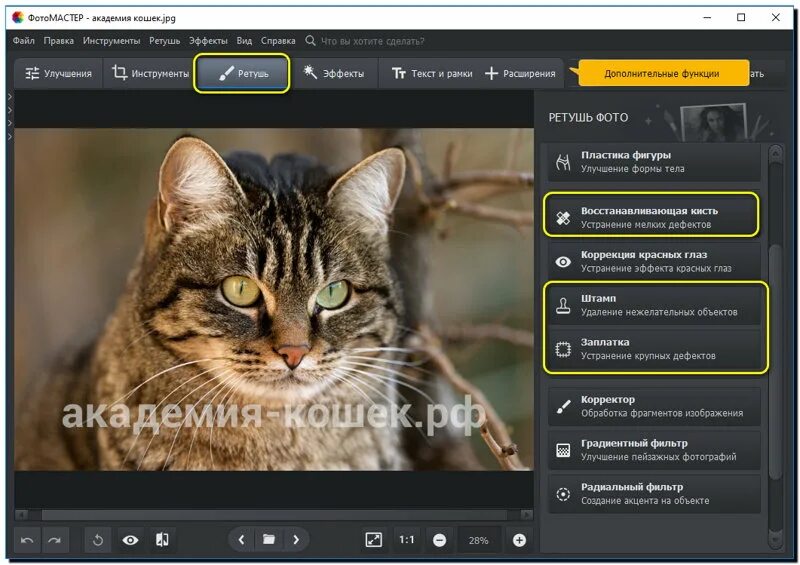Go to previous photo
Viewport: 800px width, 565px height.
coord(241,540)
